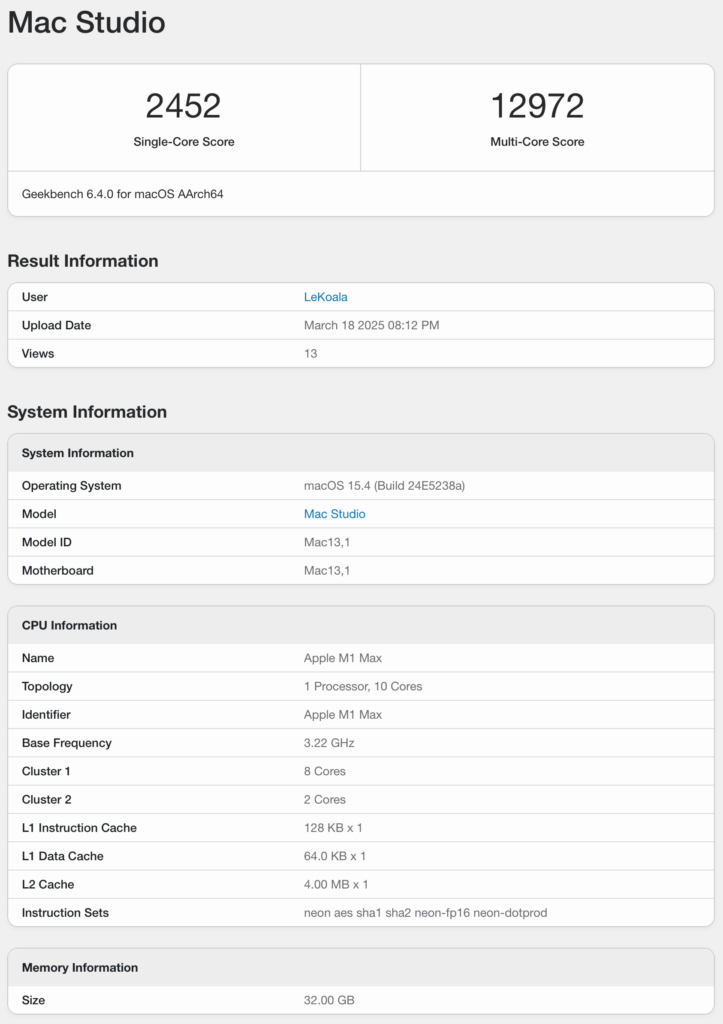Click the Views count of 13
The height and width of the screenshot is (1024, 723).
pyautogui.click(x=310, y=353)
